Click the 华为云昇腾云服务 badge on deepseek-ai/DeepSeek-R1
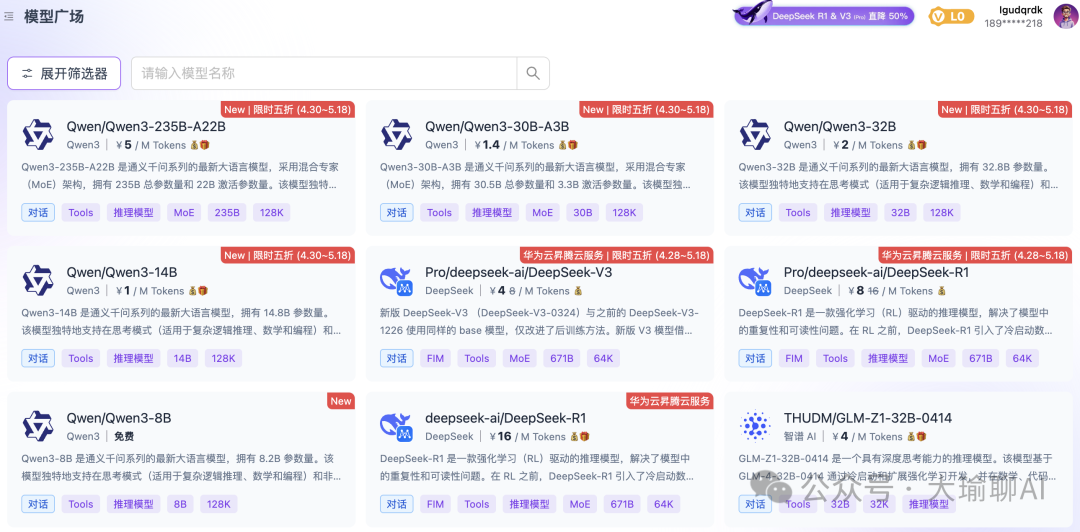 coord(669,401)
